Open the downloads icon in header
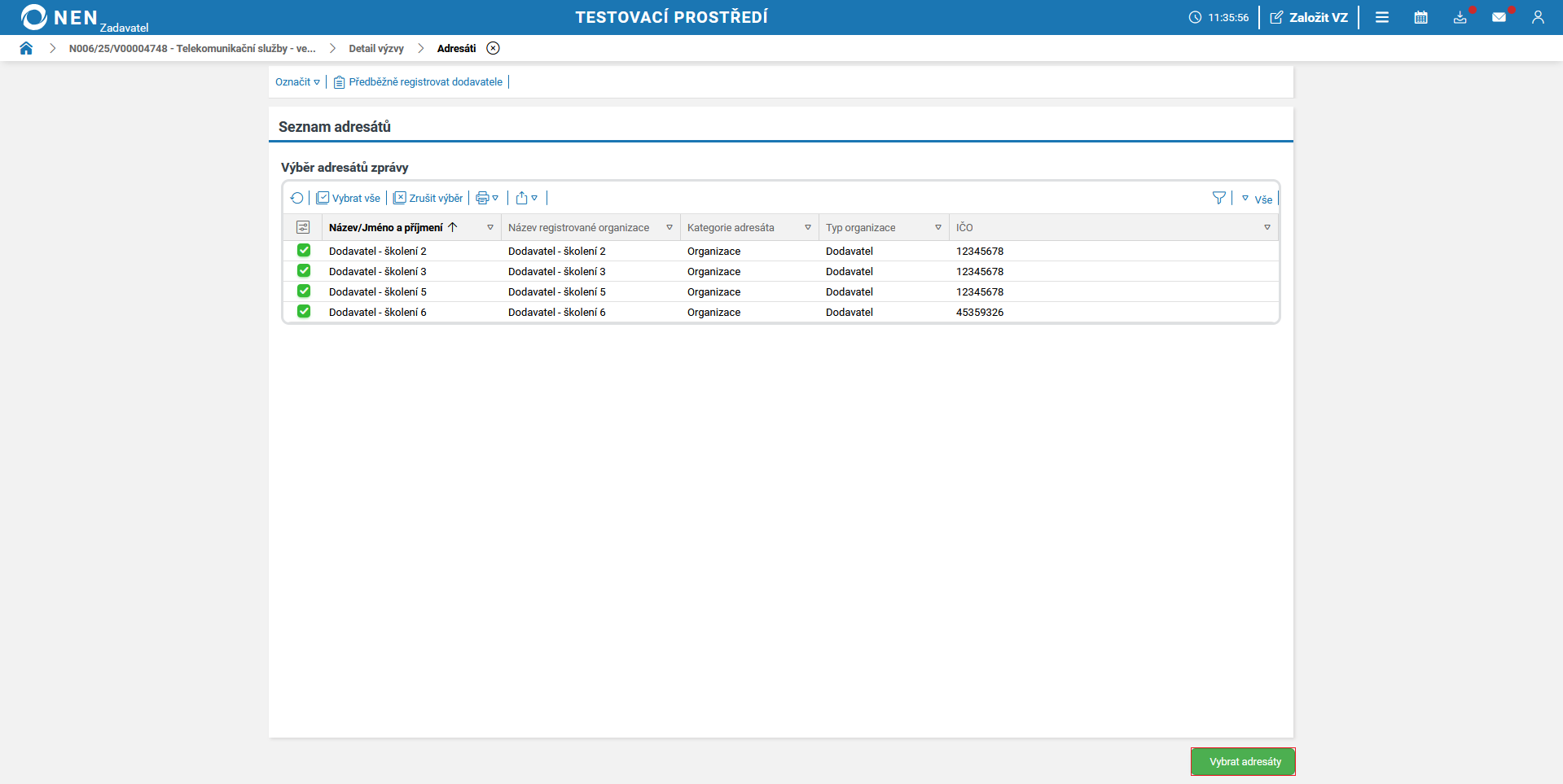The height and width of the screenshot is (784, 1563). tap(1460, 17)
